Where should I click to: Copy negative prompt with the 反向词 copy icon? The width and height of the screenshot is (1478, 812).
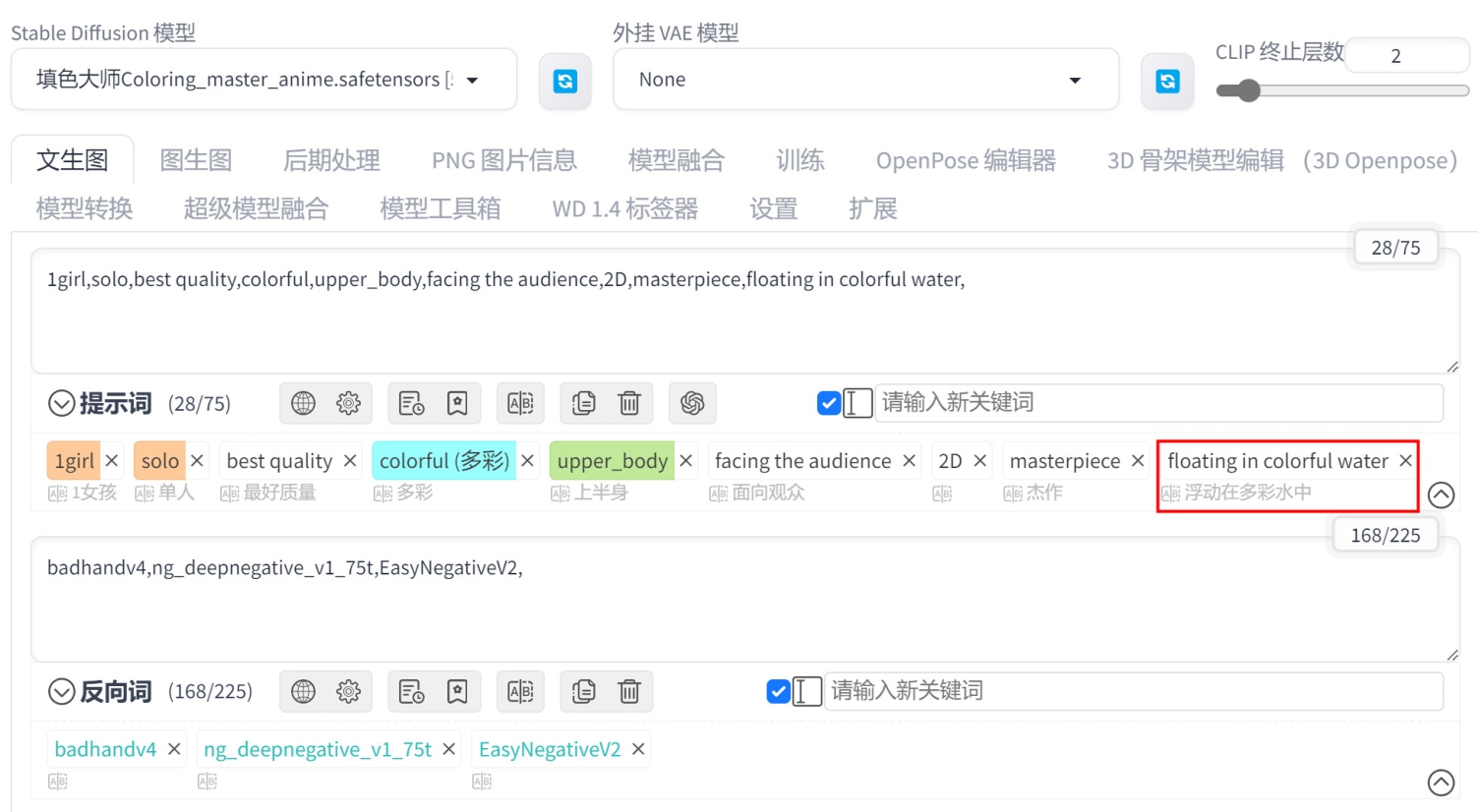(x=584, y=691)
